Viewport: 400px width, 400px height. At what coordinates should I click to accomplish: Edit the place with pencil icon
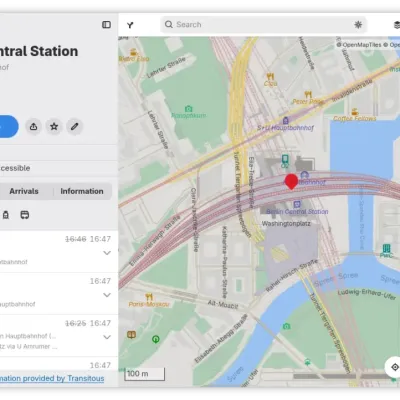pyautogui.click(x=75, y=127)
